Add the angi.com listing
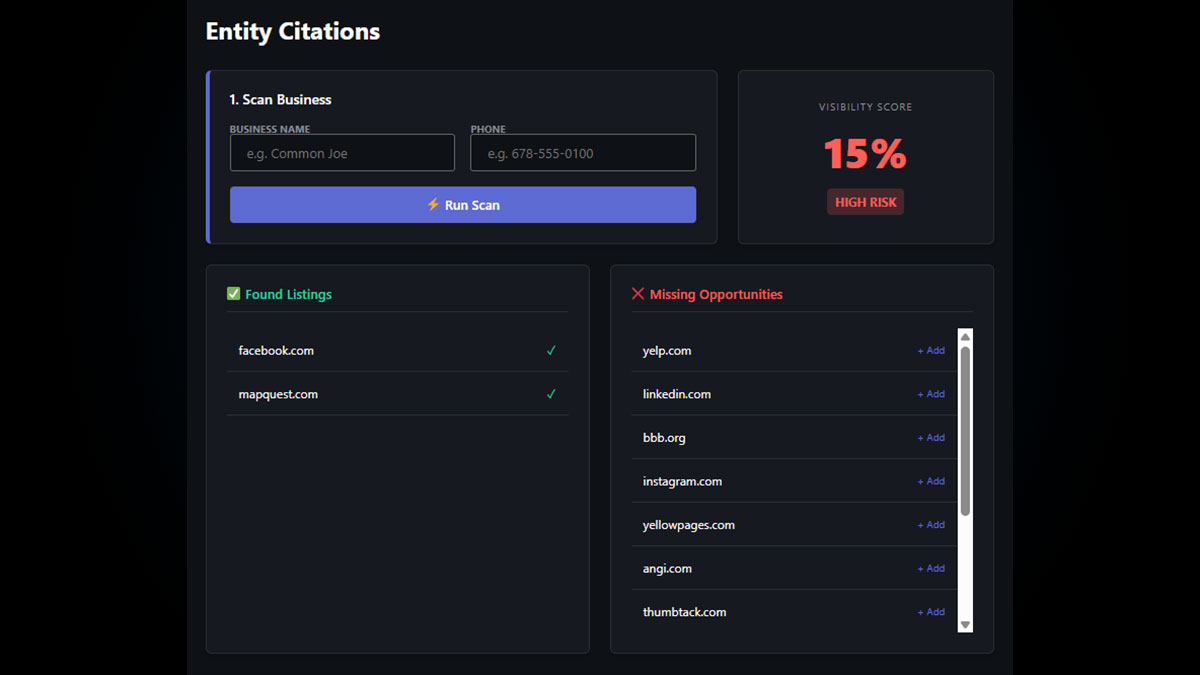Screen dimensions: 1200x675 pos(931,568)
